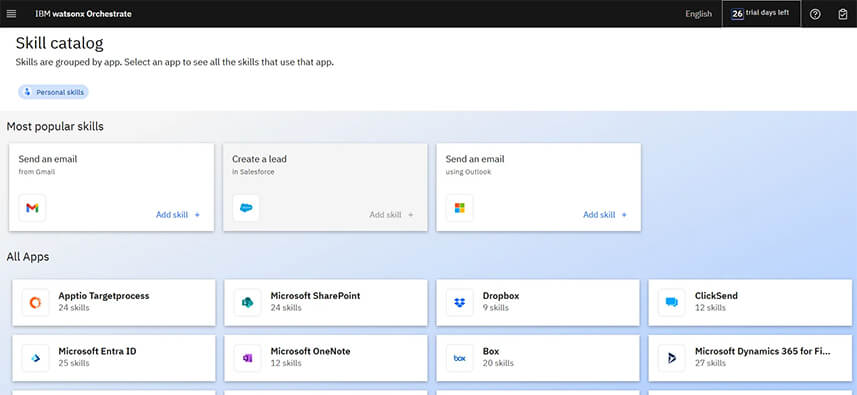The height and width of the screenshot is (395, 857).
Task: Click the "25 skills" text under Microsoft Entra ID
Action: (74, 363)
